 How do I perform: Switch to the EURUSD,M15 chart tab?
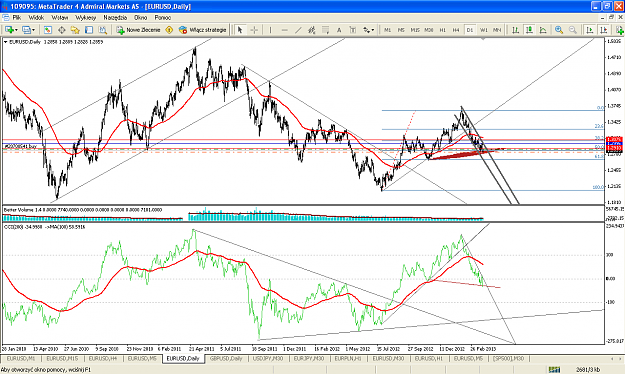point(62,359)
